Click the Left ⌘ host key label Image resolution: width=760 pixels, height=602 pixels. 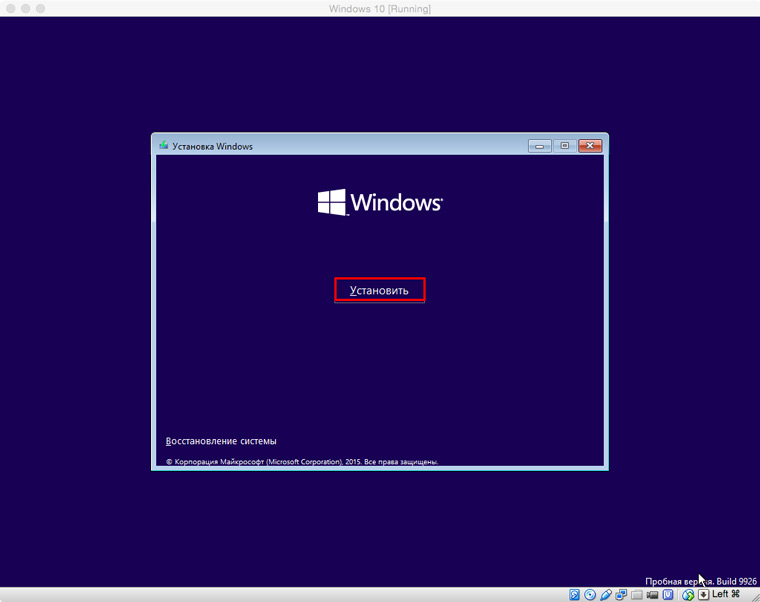(726, 594)
